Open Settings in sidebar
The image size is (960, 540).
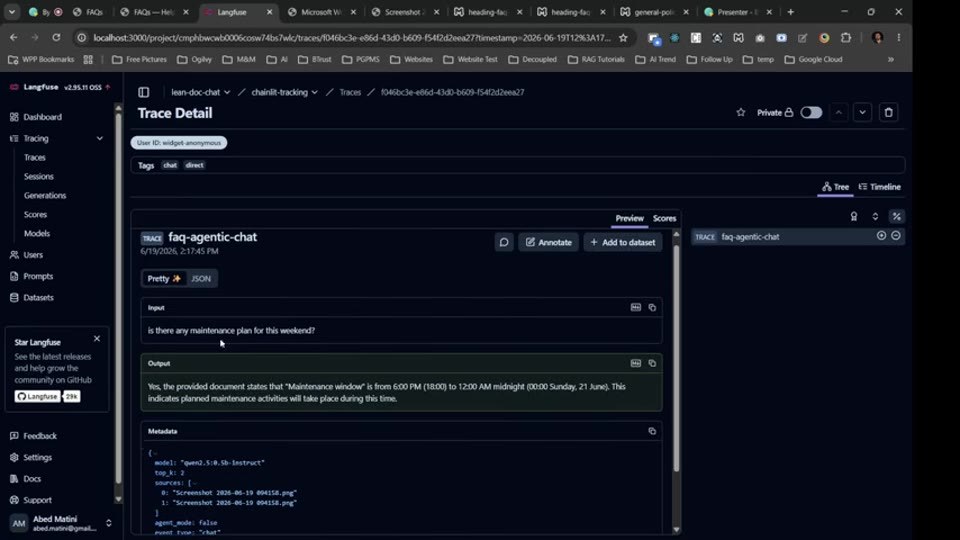(x=37, y=457)
